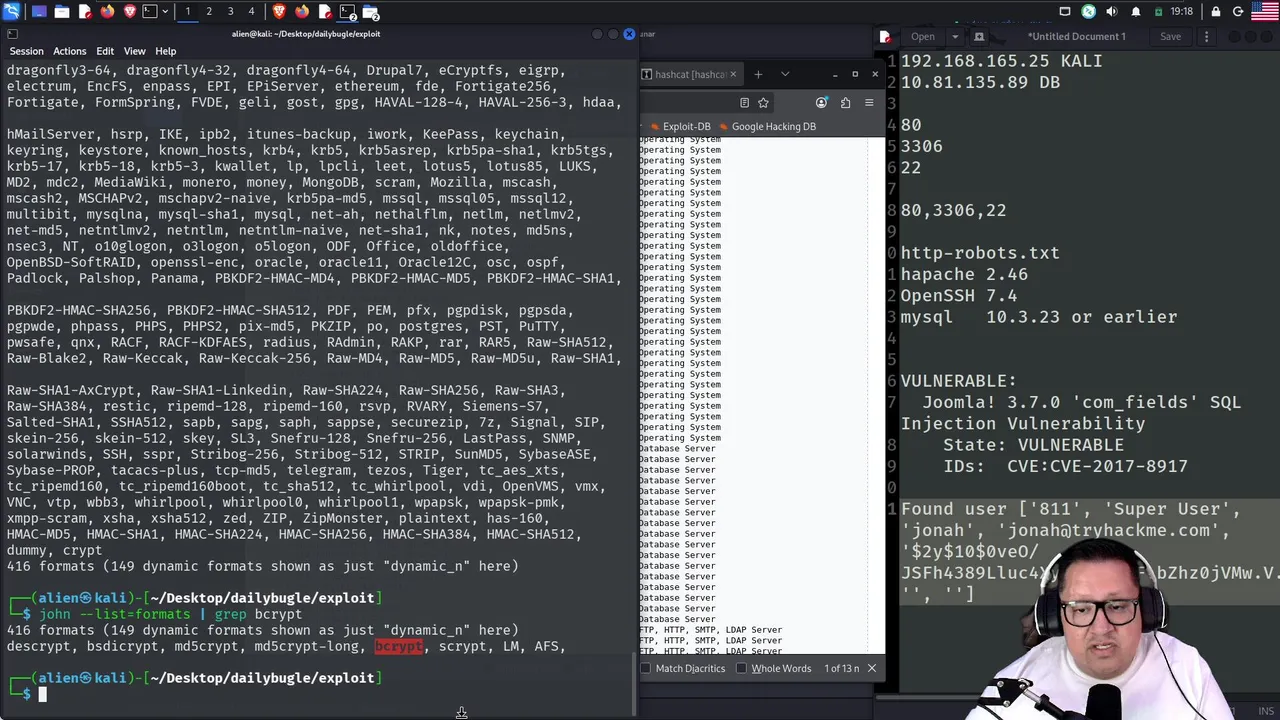Viewport: 1280px width, 720px height.
Task: Open the notifications bell icon
Action: point(1135,11)
